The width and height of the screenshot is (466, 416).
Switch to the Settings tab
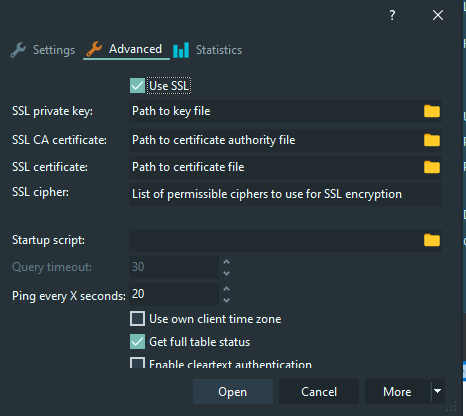(x=43, y=50)
